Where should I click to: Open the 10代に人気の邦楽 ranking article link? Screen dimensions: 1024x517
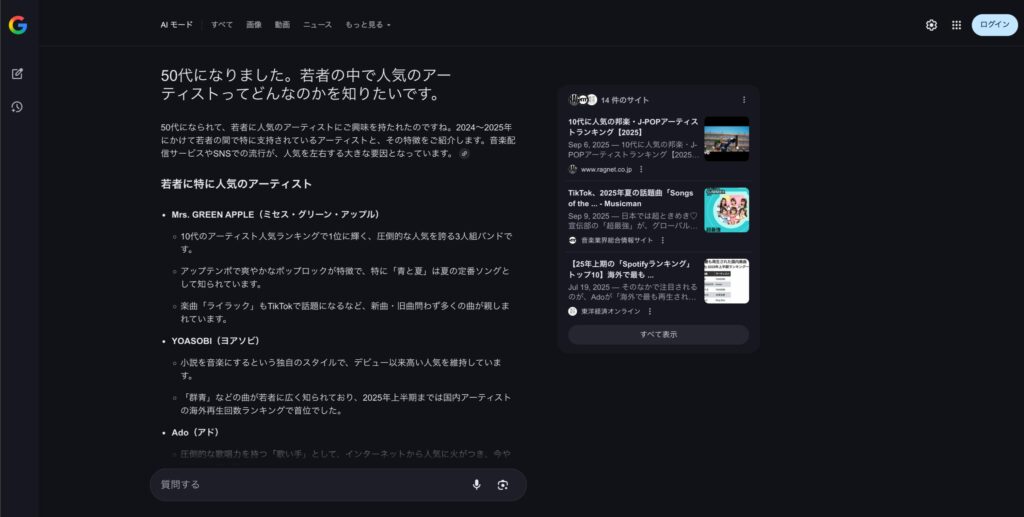tap(633, 126)
